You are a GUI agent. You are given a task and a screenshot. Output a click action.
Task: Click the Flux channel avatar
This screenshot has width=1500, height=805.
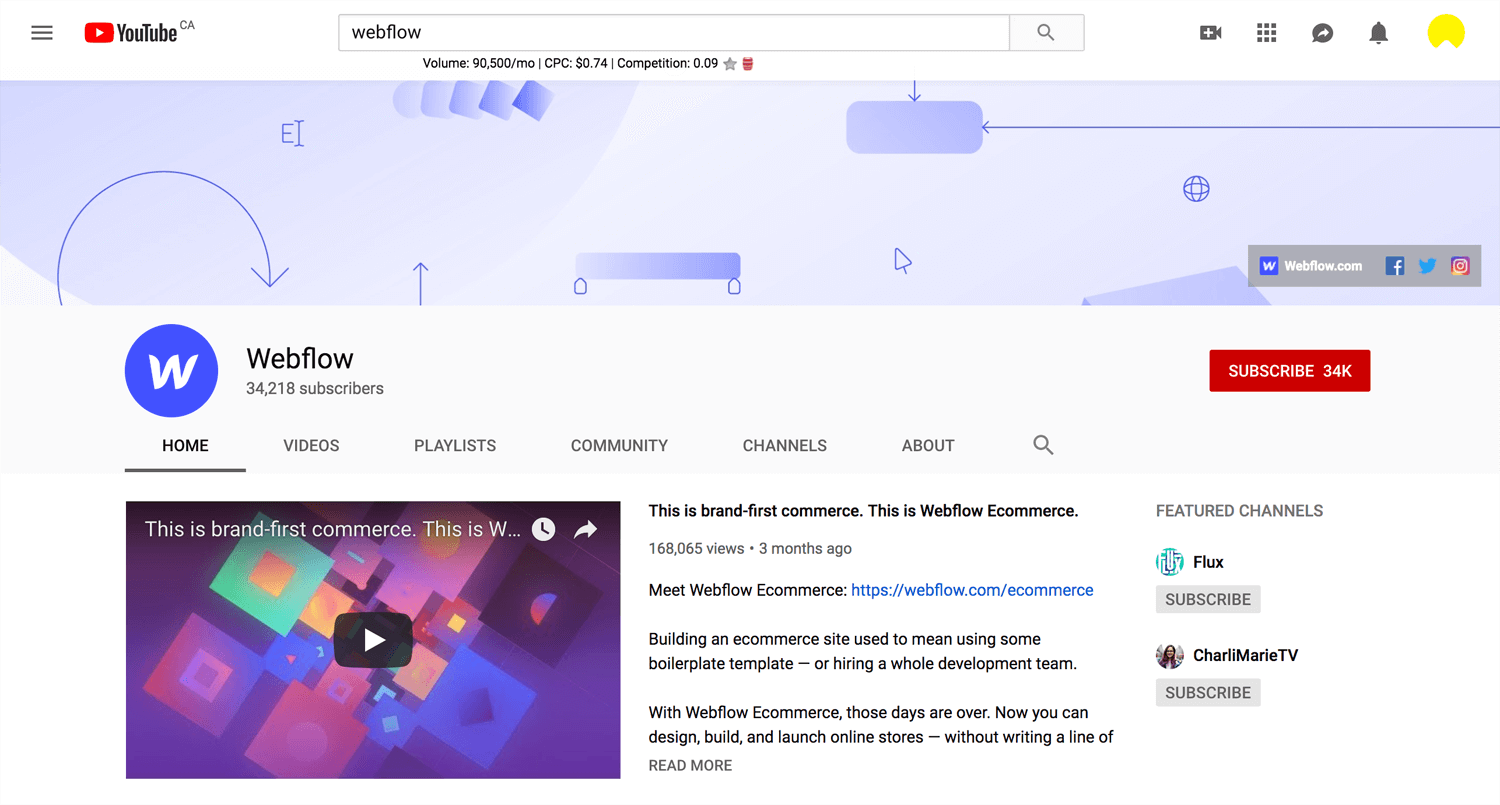1170,562
